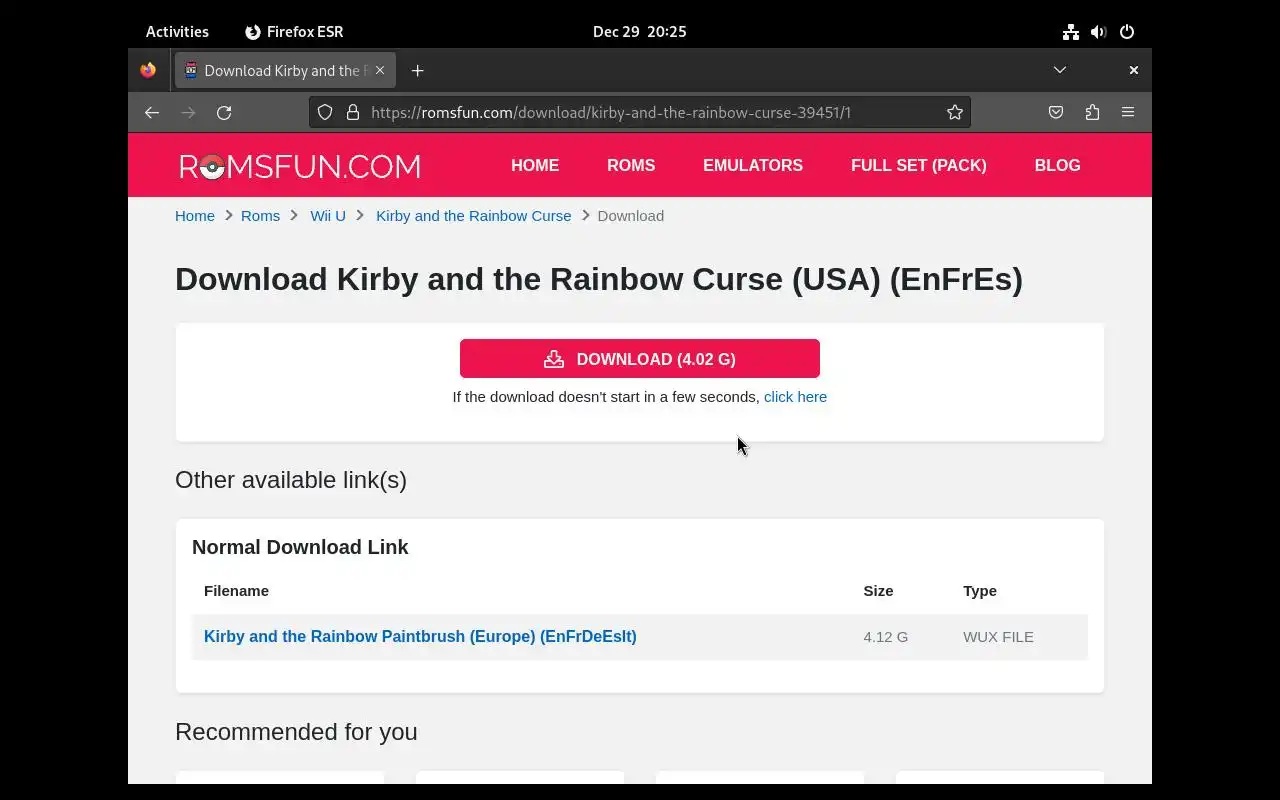This screenshot has width=1280, height=800.
Task: Open Kirby and the Rainbow Paintbrush (Europe) link
Action: (420, 637)
